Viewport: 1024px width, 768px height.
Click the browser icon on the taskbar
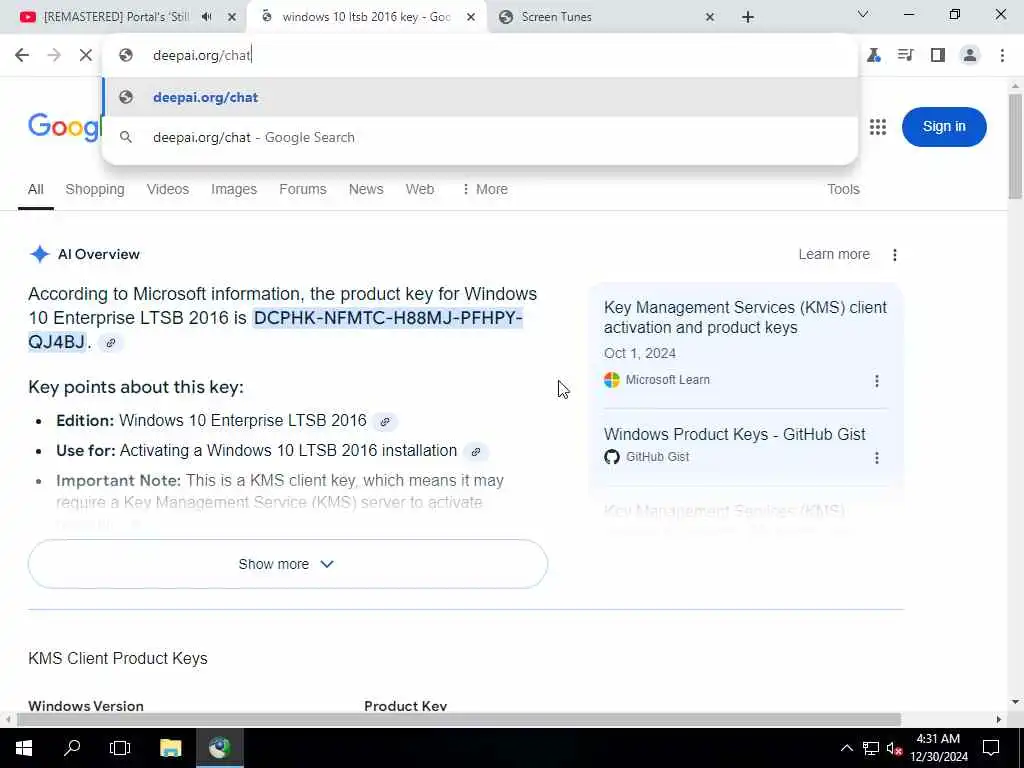(x=220, y=748)
